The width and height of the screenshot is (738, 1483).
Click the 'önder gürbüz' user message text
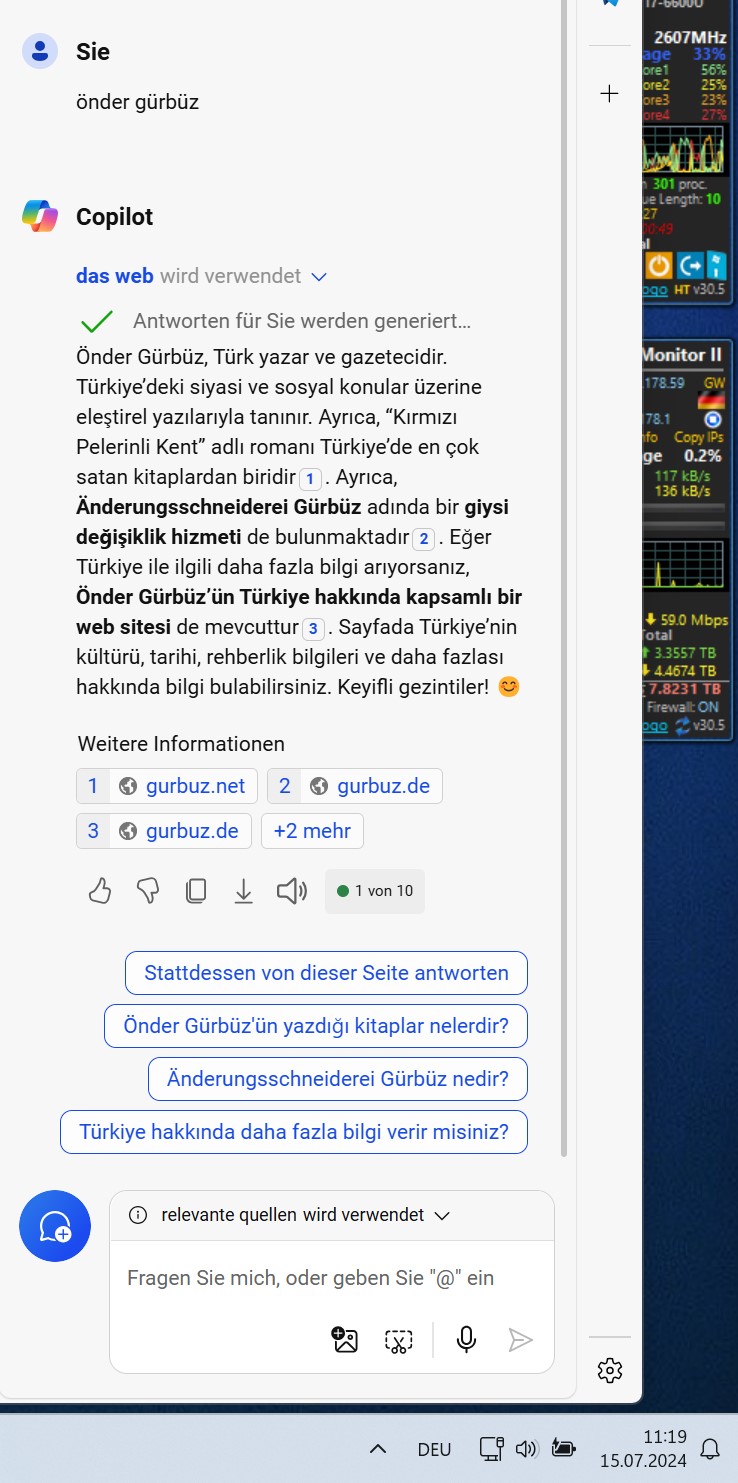coord(138,102)
